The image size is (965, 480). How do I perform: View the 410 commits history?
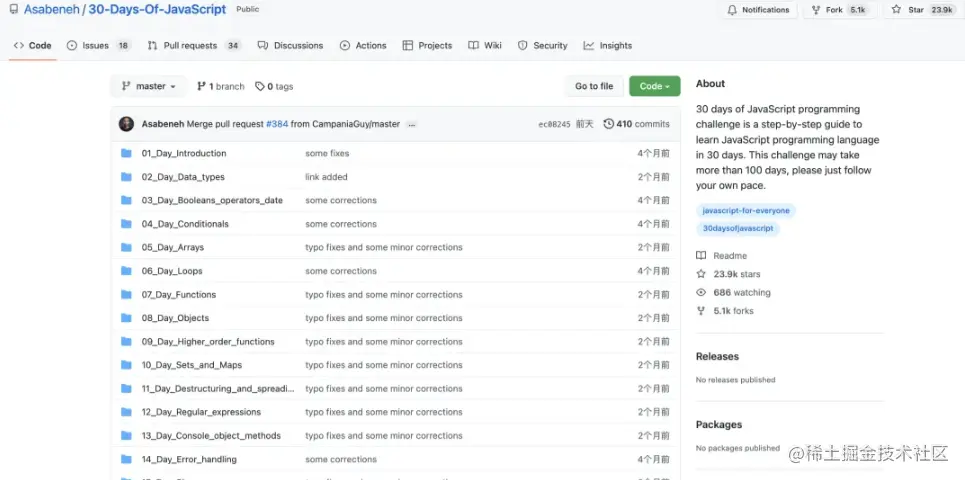coord(636,124)
